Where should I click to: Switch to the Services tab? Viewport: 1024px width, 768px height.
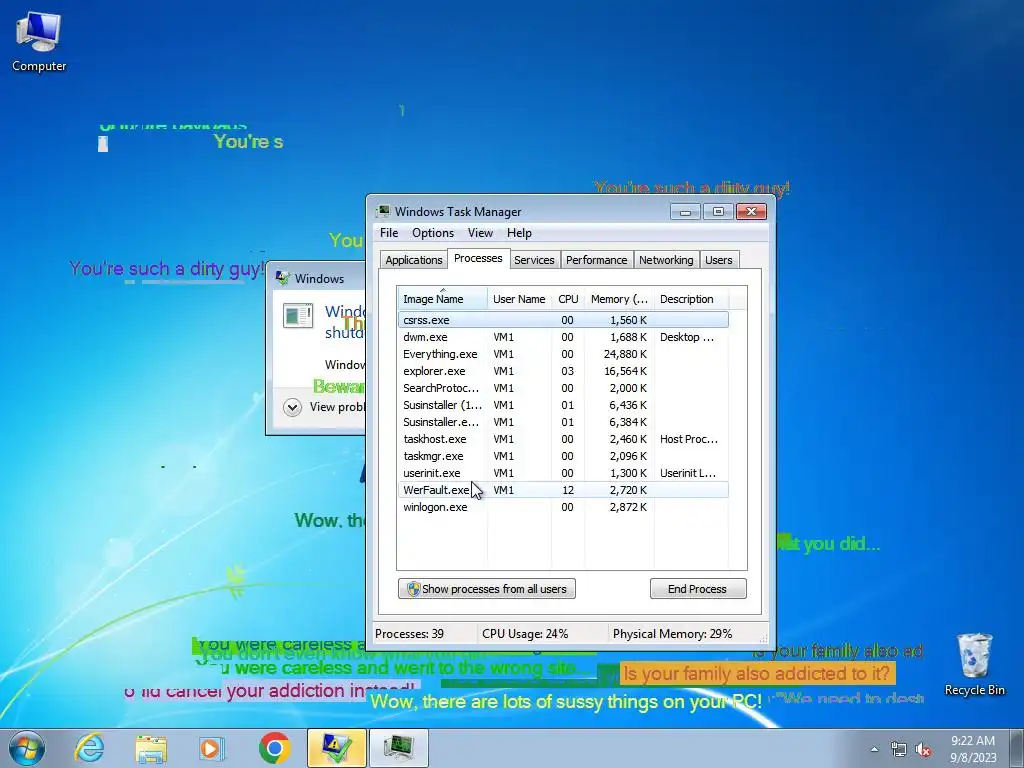(x=534, y=260)
